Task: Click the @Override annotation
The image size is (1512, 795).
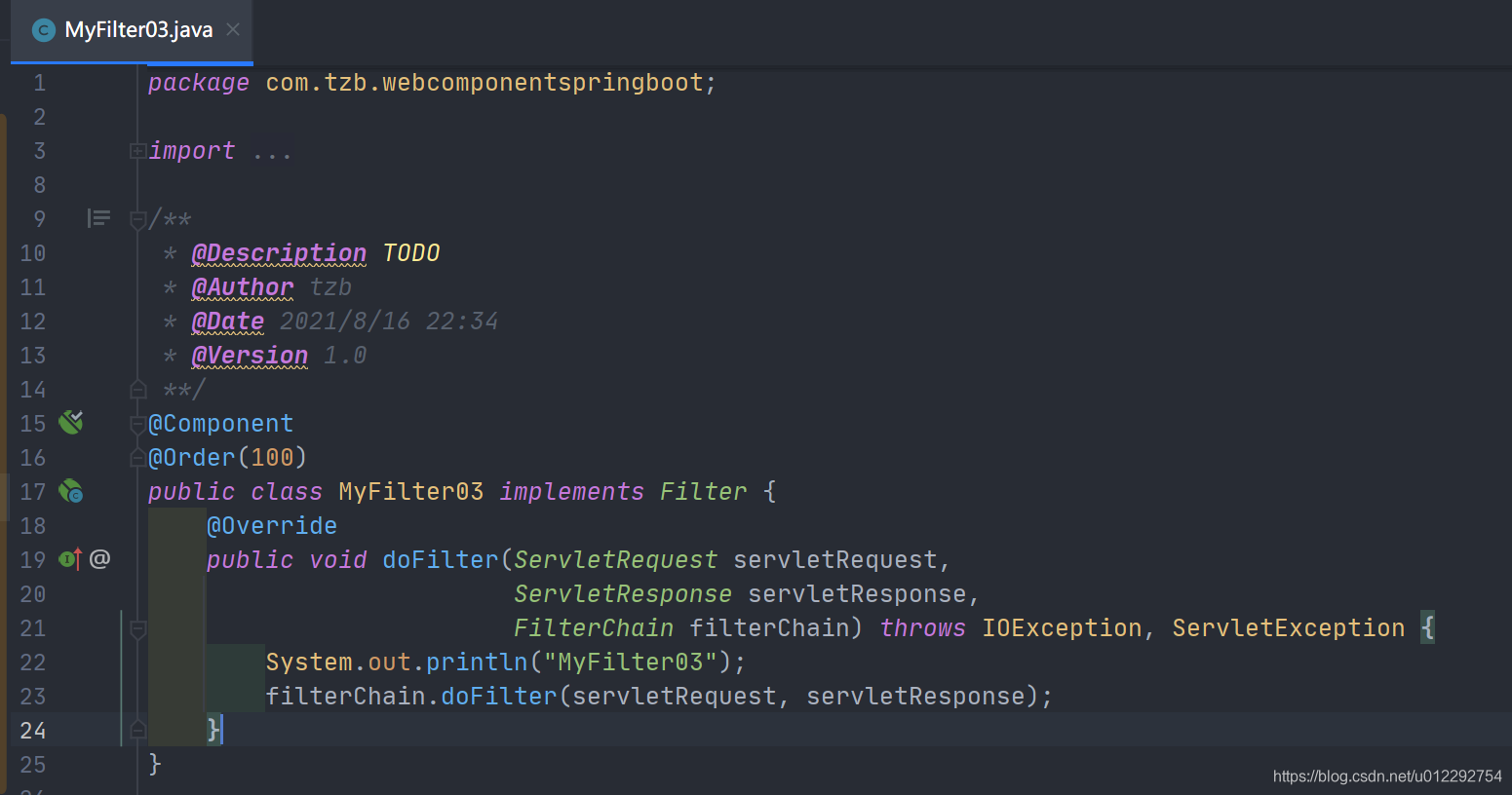Action: click(272, 526)
